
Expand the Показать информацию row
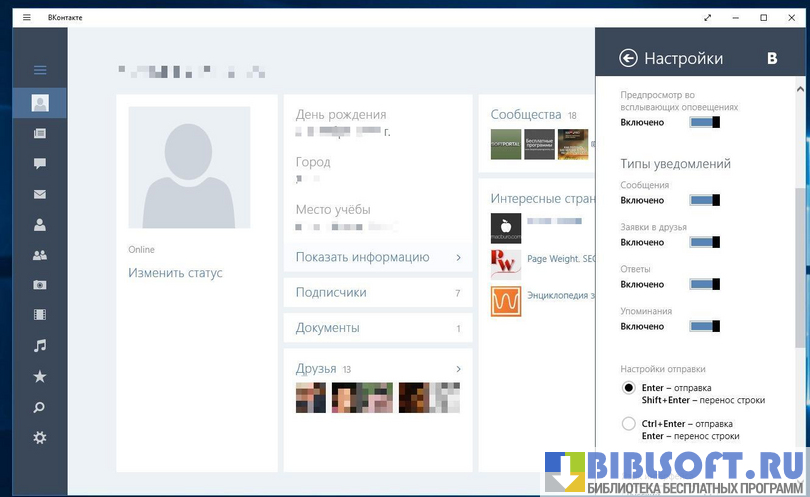coord(378,257)
